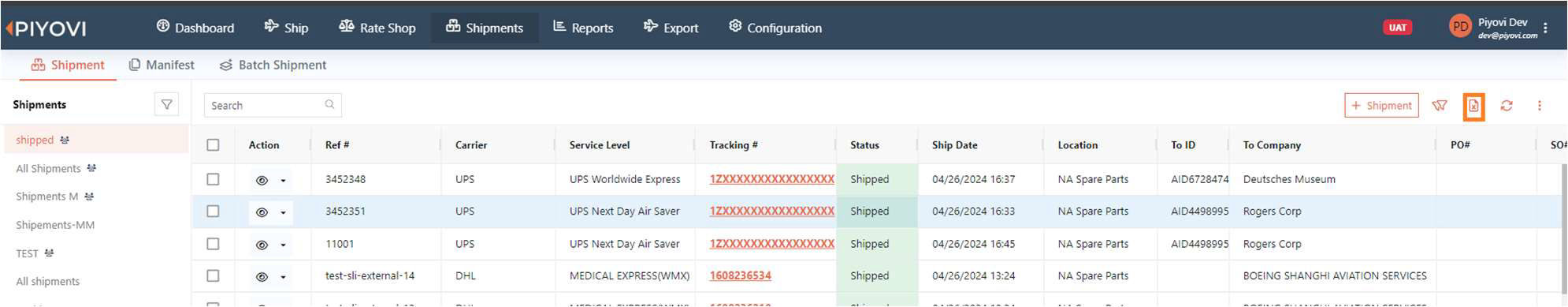1568x307 pixels.
Task: Click the search magnifier icon
Action: 329,105
